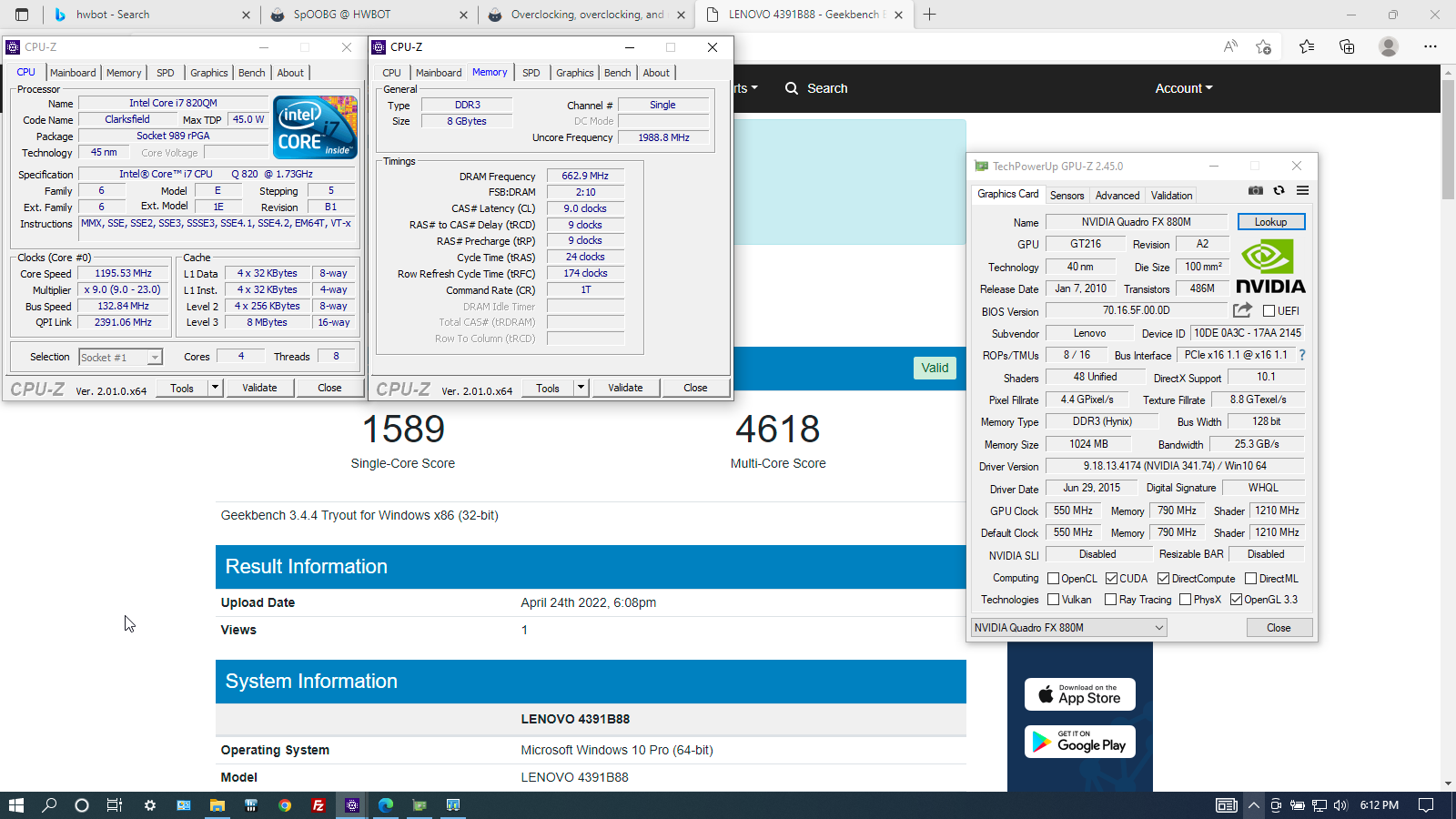
Task: Add this page to favorites star-plus icon
Action: [1263, 46]
